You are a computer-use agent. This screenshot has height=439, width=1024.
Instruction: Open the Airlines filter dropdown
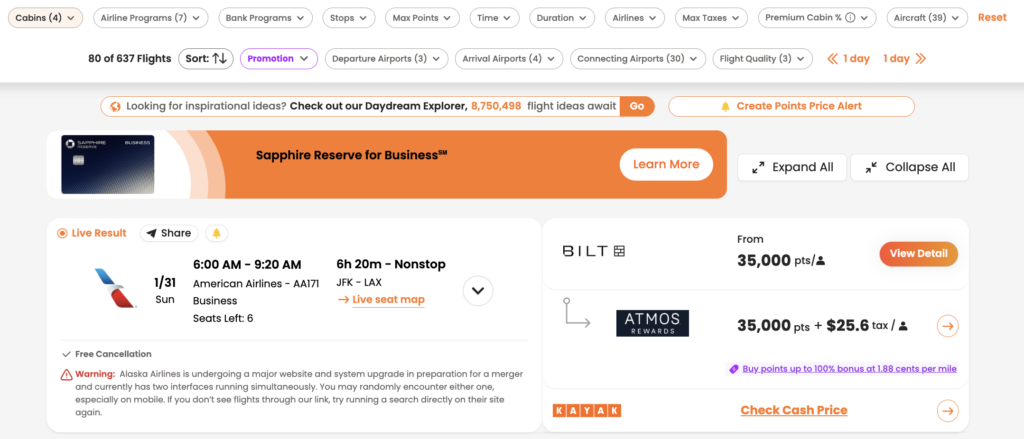click(x=634, y=18)
